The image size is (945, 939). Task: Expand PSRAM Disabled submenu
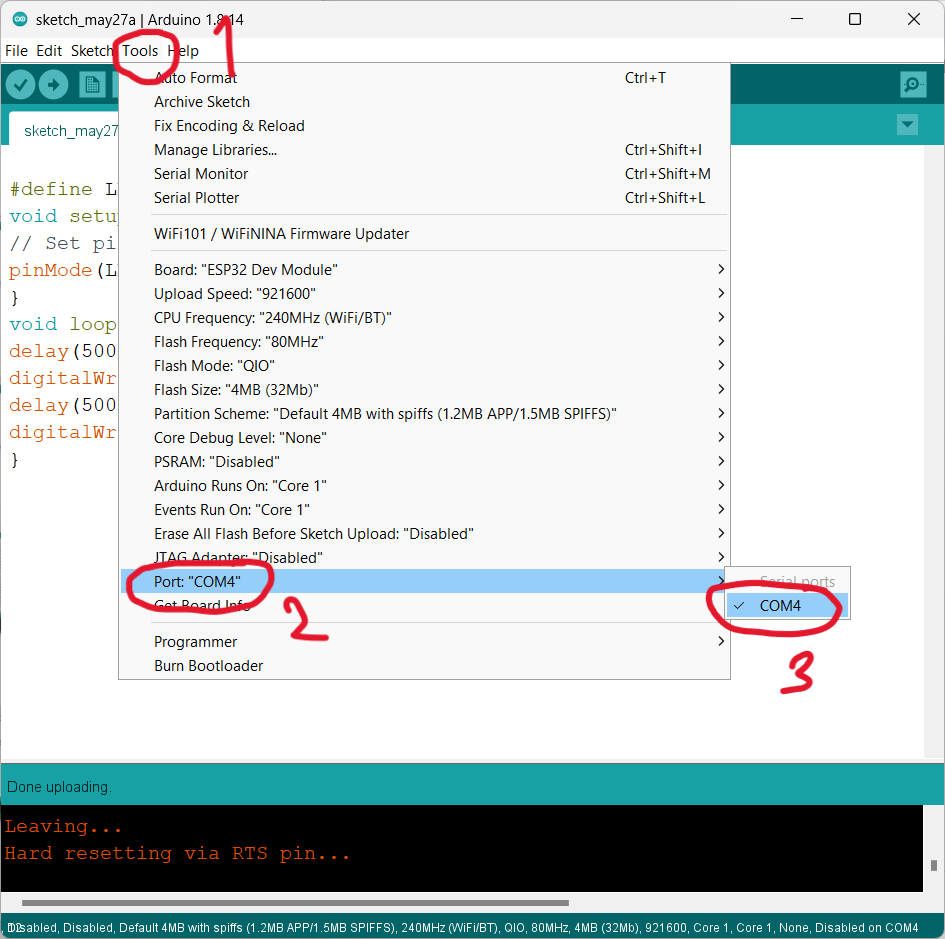point(424,462)
